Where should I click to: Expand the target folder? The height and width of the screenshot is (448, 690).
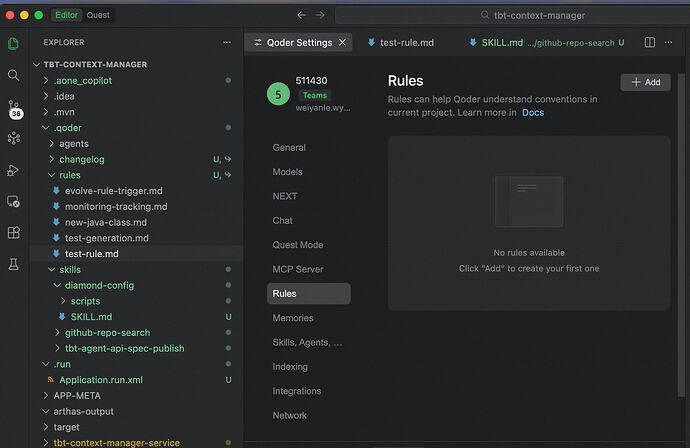point(46,427)
